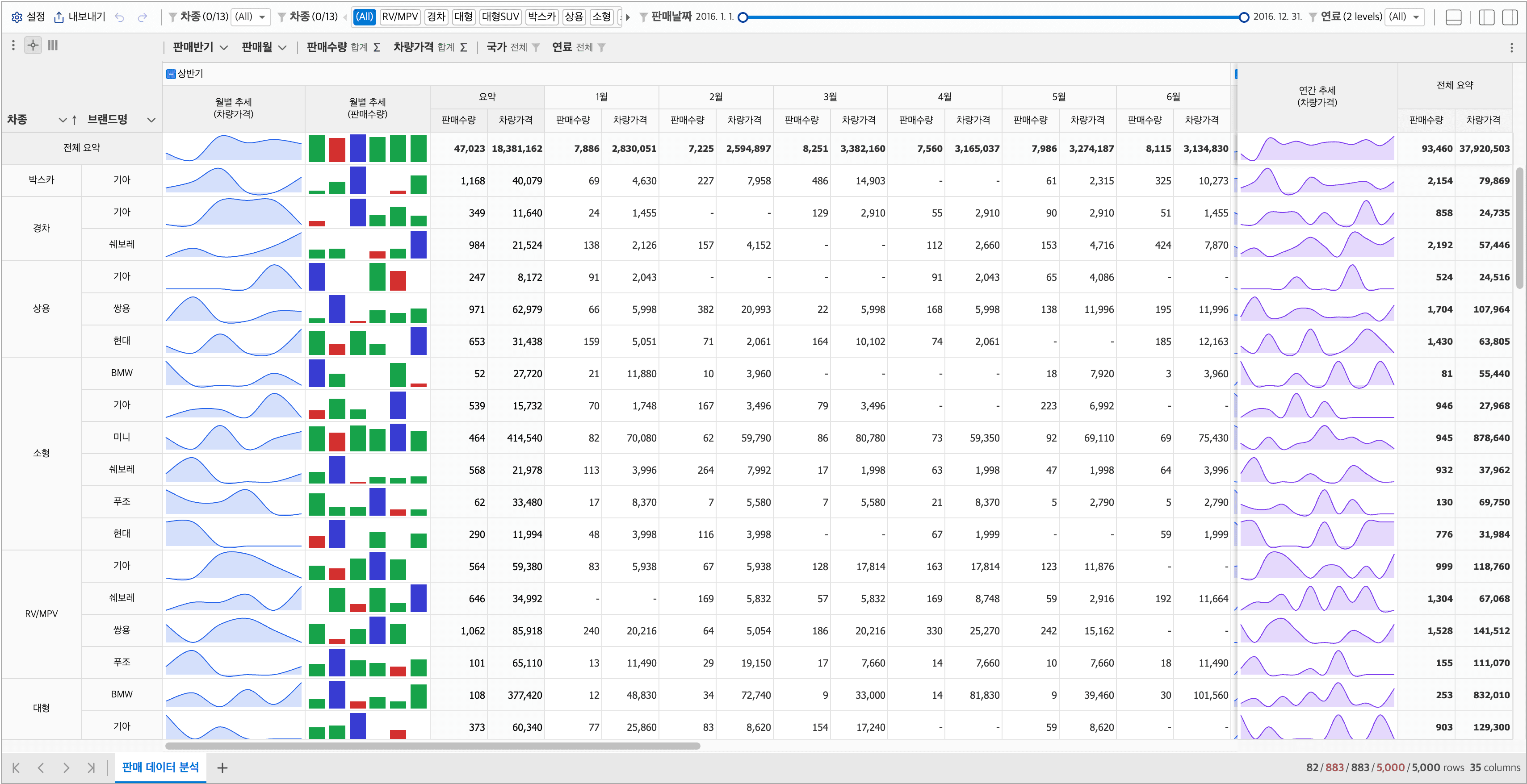
Task: Click sigma icon next to 차량가격
Action: pos(464,47)
